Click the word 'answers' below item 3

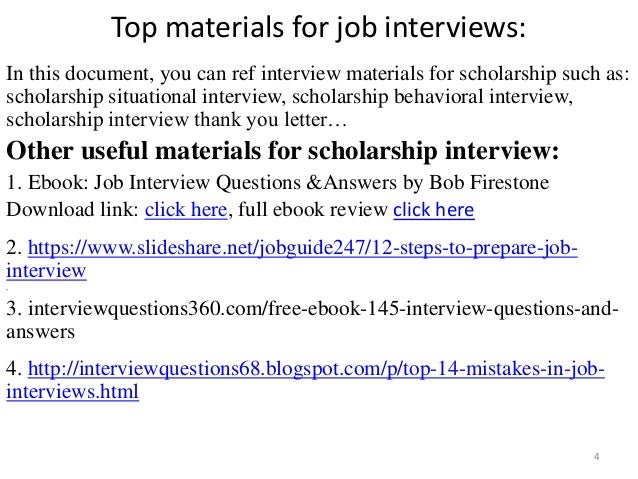tap(41, 332)
